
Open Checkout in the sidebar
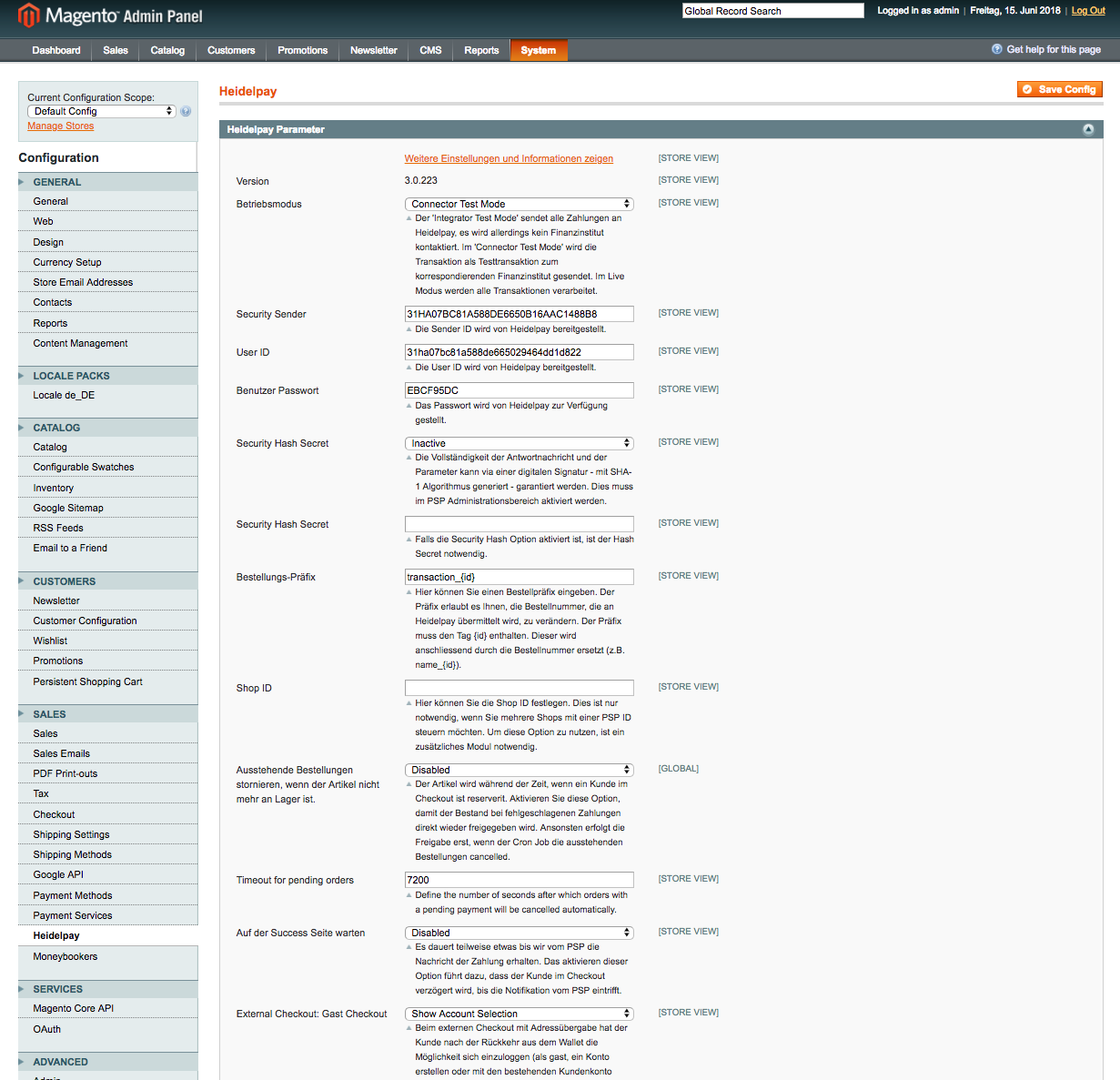click(x=108, y=814)
